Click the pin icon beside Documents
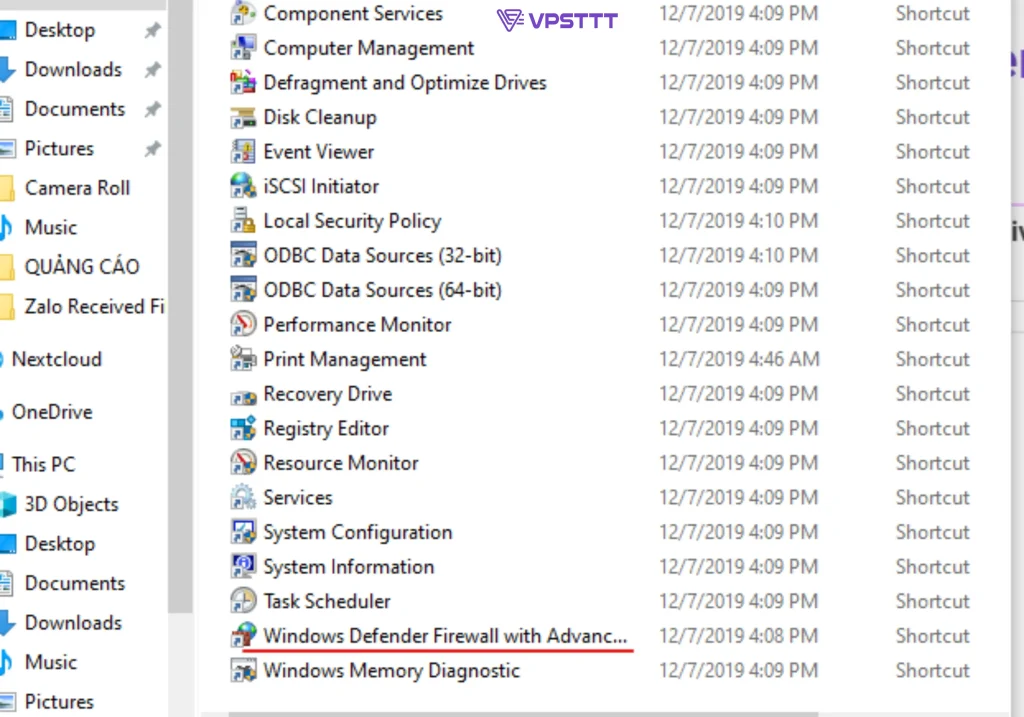 click(x=152, y=109)
